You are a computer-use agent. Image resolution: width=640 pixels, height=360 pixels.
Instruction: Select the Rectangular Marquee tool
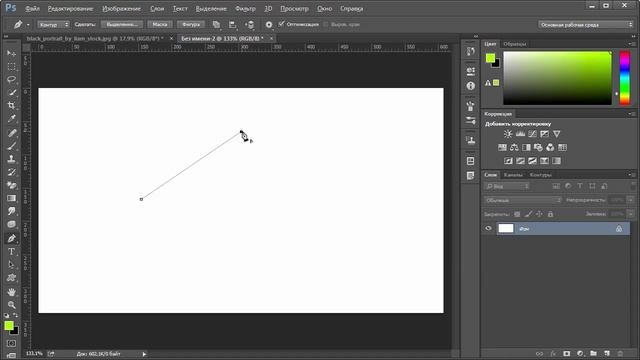click(x=11, y=67)
